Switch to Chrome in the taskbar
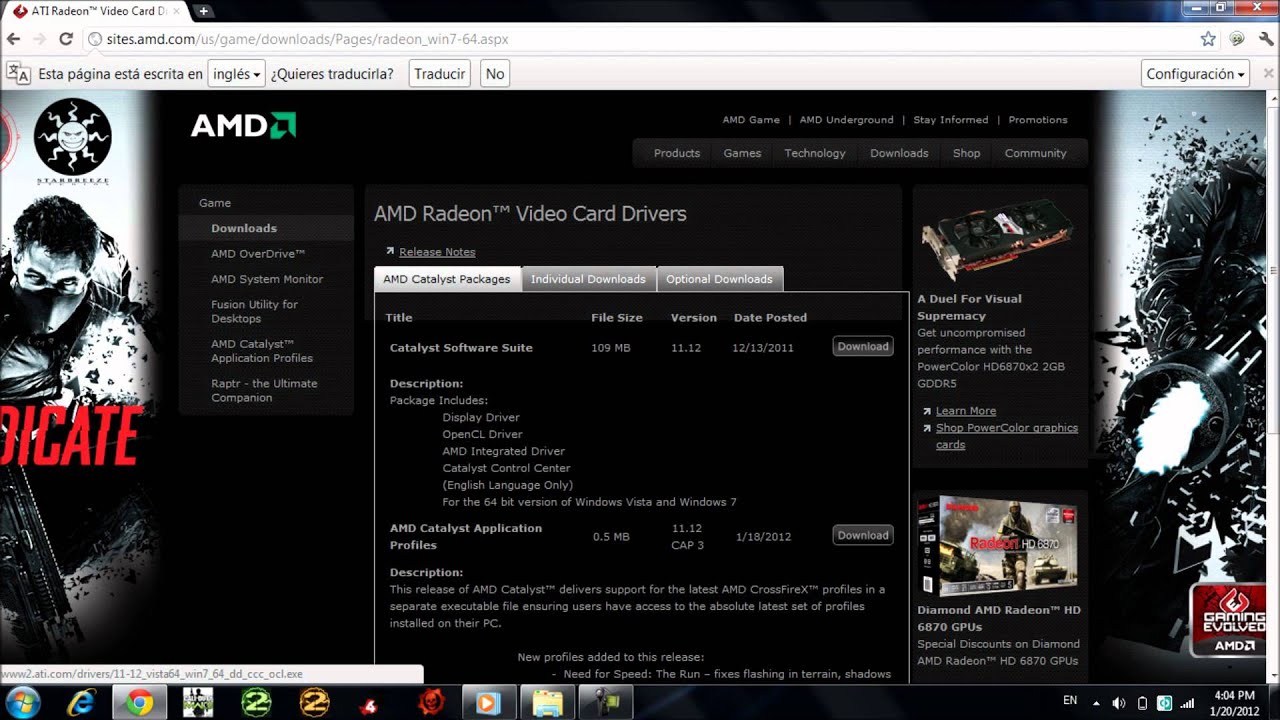This screenshot has height=720, width=1280. [139, 703]
